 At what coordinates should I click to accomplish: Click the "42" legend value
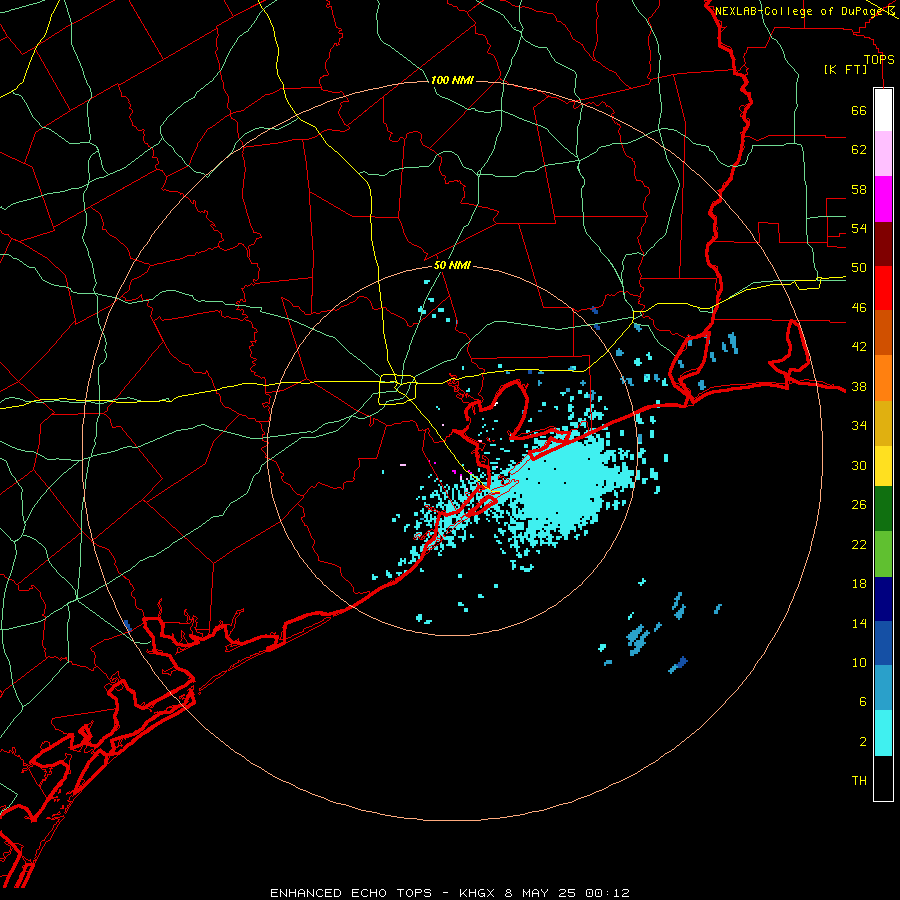[x=859, y=347]
